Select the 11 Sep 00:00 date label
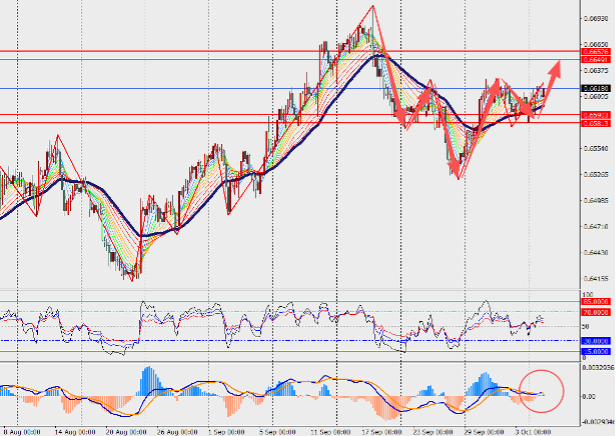Screen dimensions: 616x436 (332, 431)
